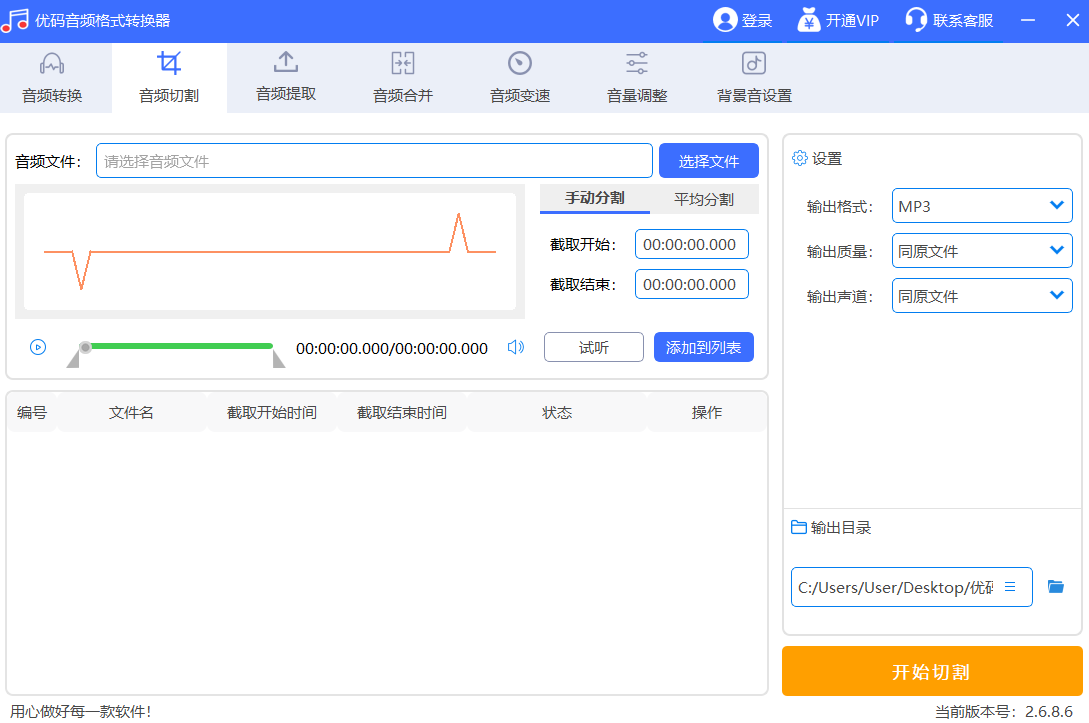Select the 手动分割 manual split tab
The height and width of the screenshot is (723, 1089).
pyautogui.click(x=595, y=198)
